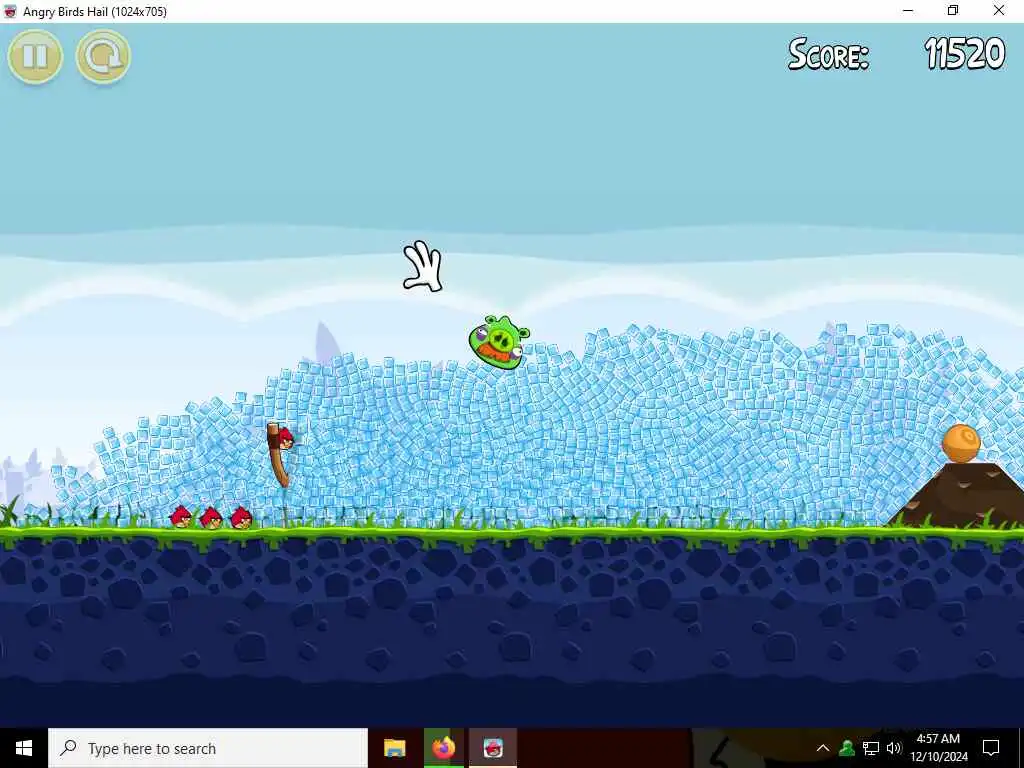The width and height of the screenshot is (1024, 768).
Task: Open the notification center
Action: pos(991,748)
